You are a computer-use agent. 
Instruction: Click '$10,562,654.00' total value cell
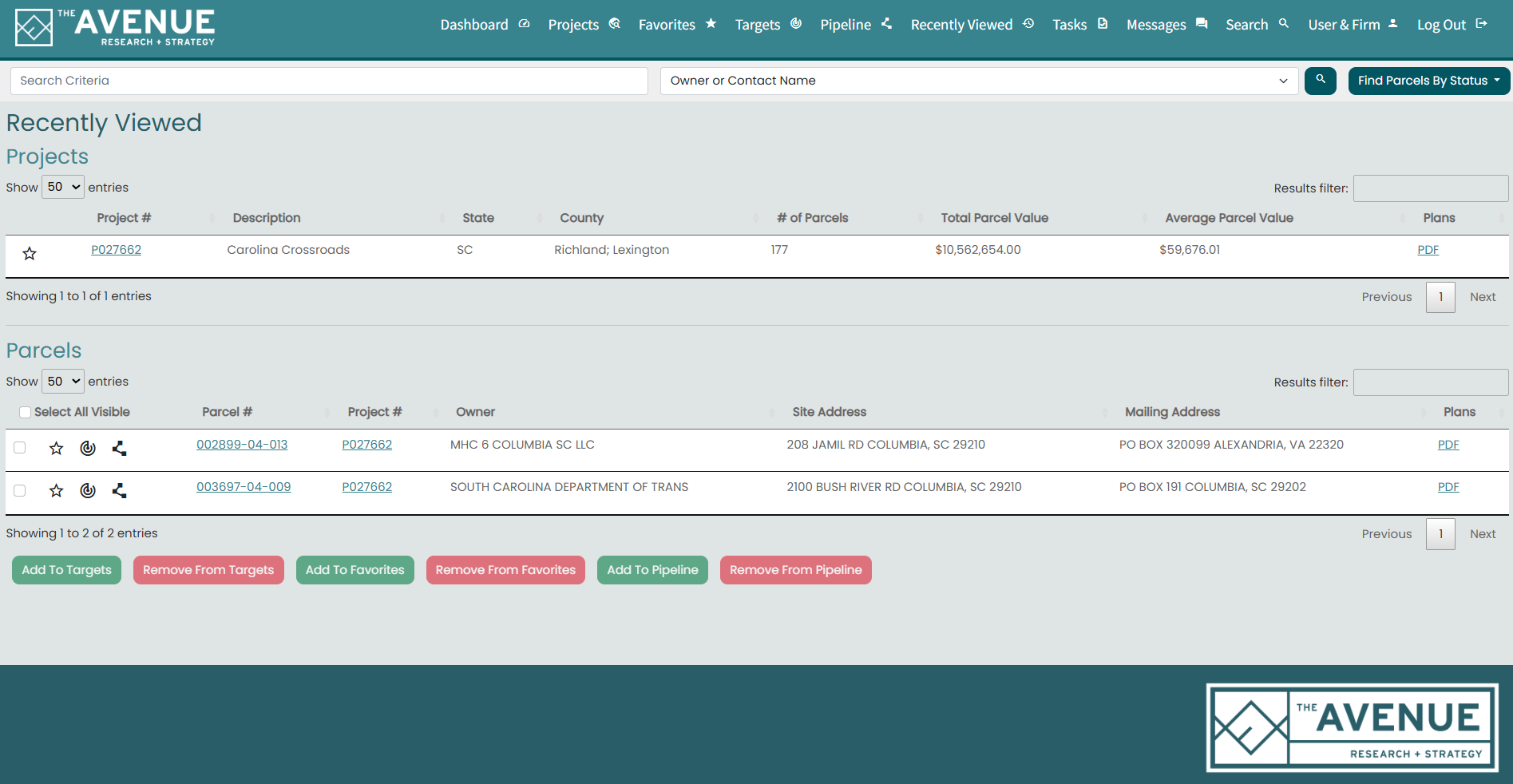coord(978,250)
